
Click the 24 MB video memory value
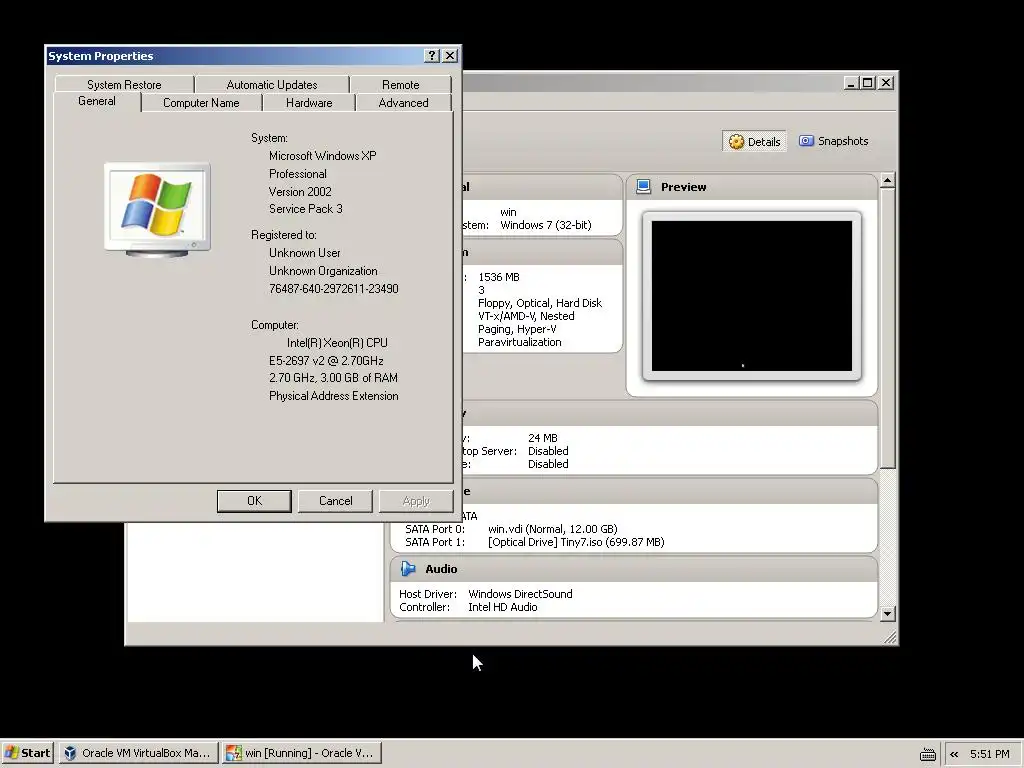543,438
